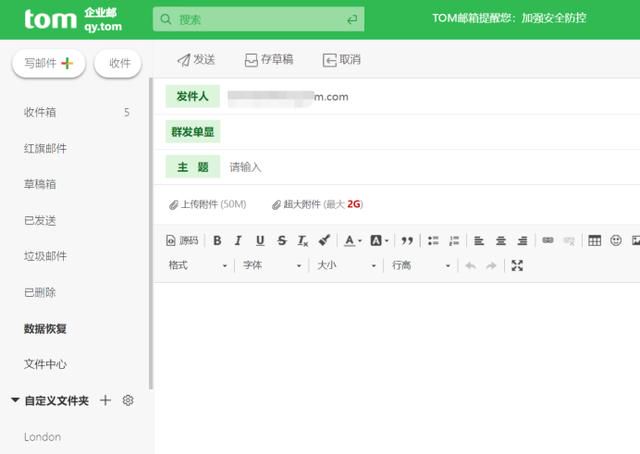Open 已发送 sent folder
640x454 pixels.
click(40, 220)
